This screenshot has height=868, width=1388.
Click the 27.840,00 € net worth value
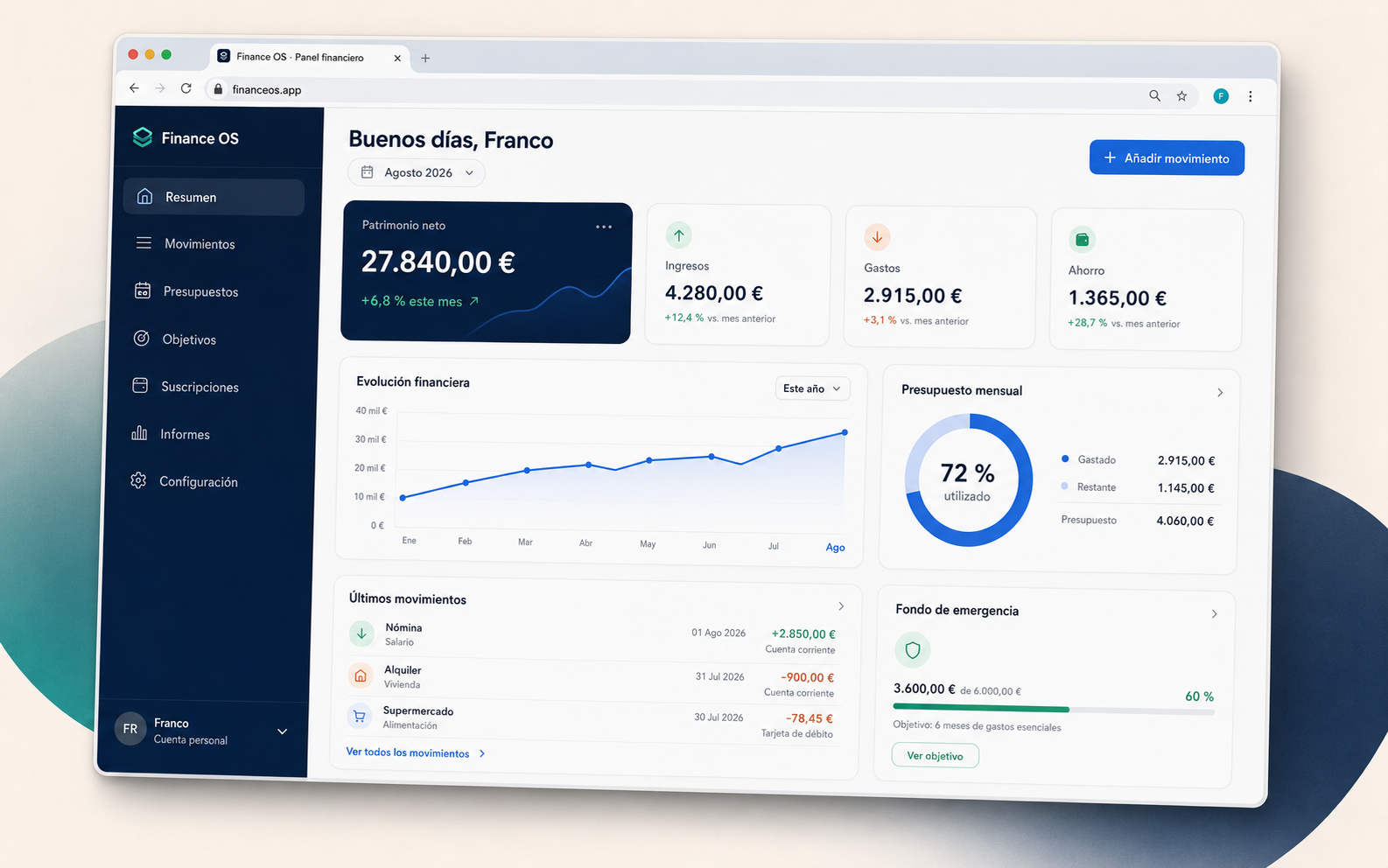tap(438, 262)
